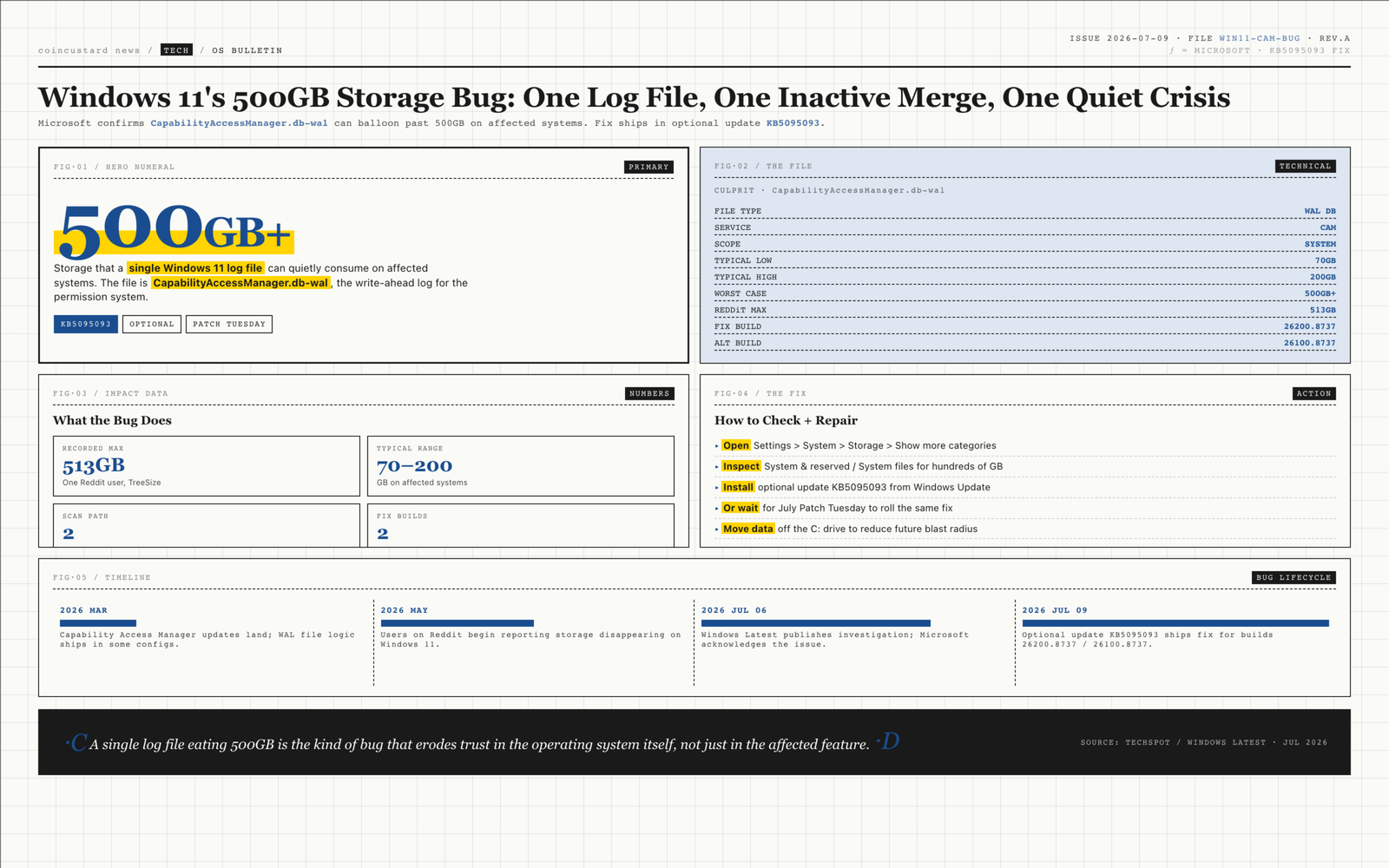Viewport: 1389px width, 868px height.
Task: Click the ISSUE 2026-07-09 label
Action: pyautogui.click(x=1119, y=38)
